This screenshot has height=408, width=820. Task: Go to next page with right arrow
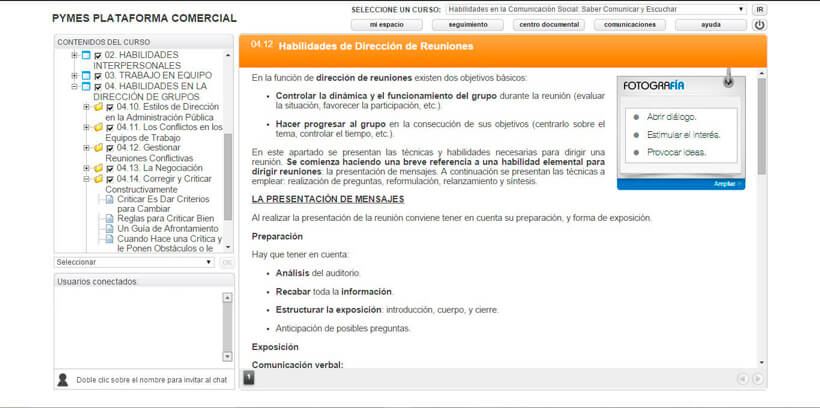(x=757, y=379)
